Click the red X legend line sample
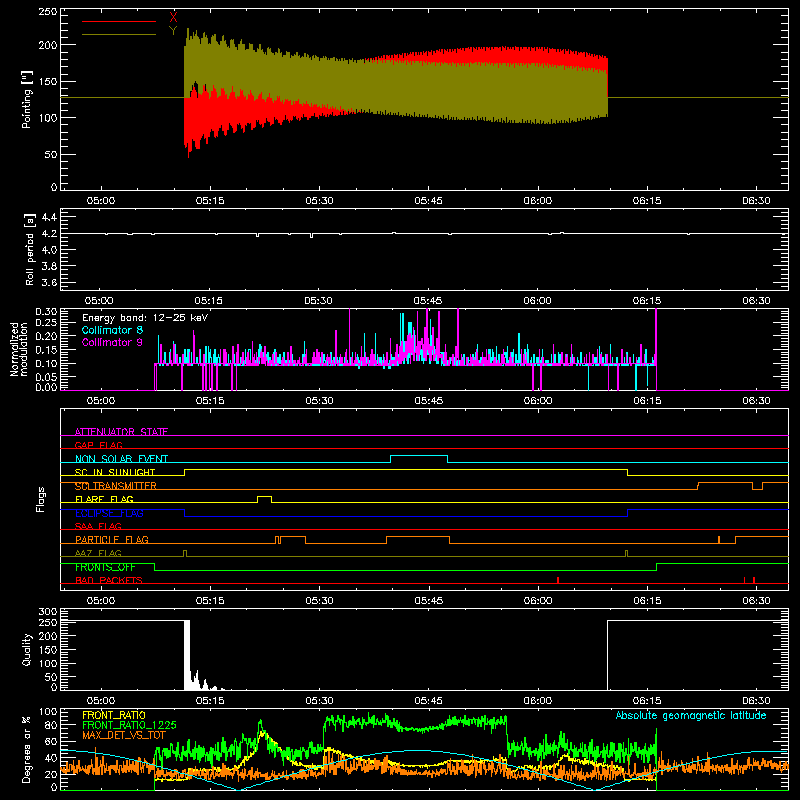The height and width of the screenshot is (800, 800). tap(119, 21)
